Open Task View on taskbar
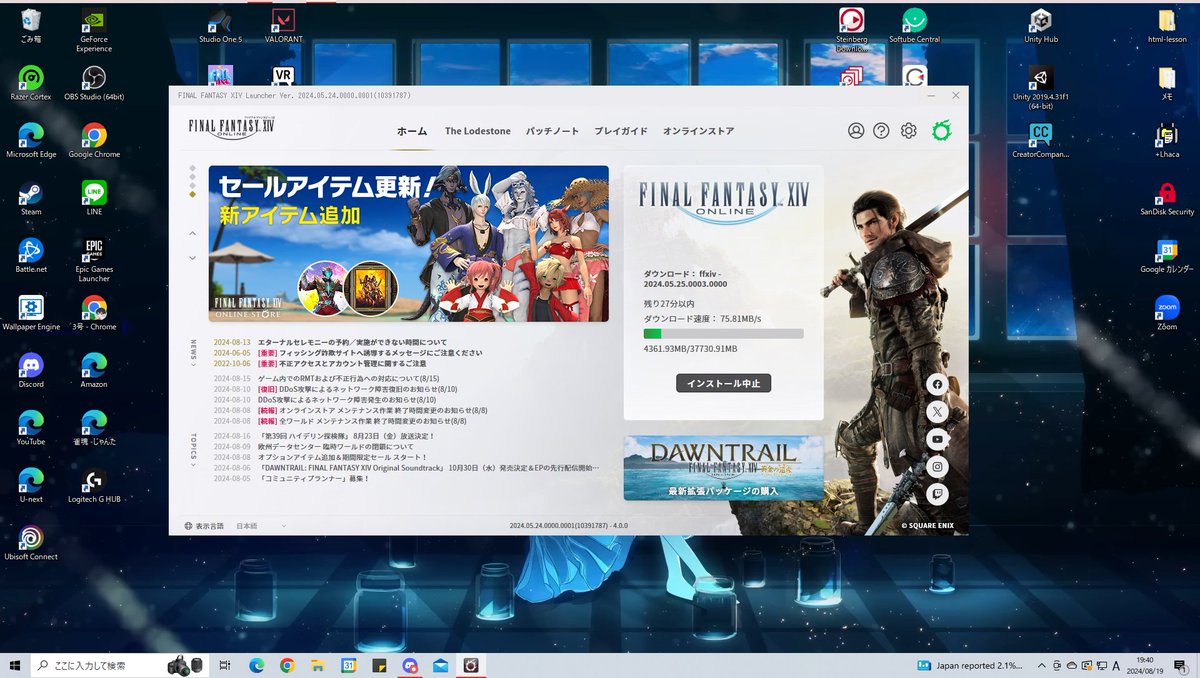1200x678 pixels. 225,665
